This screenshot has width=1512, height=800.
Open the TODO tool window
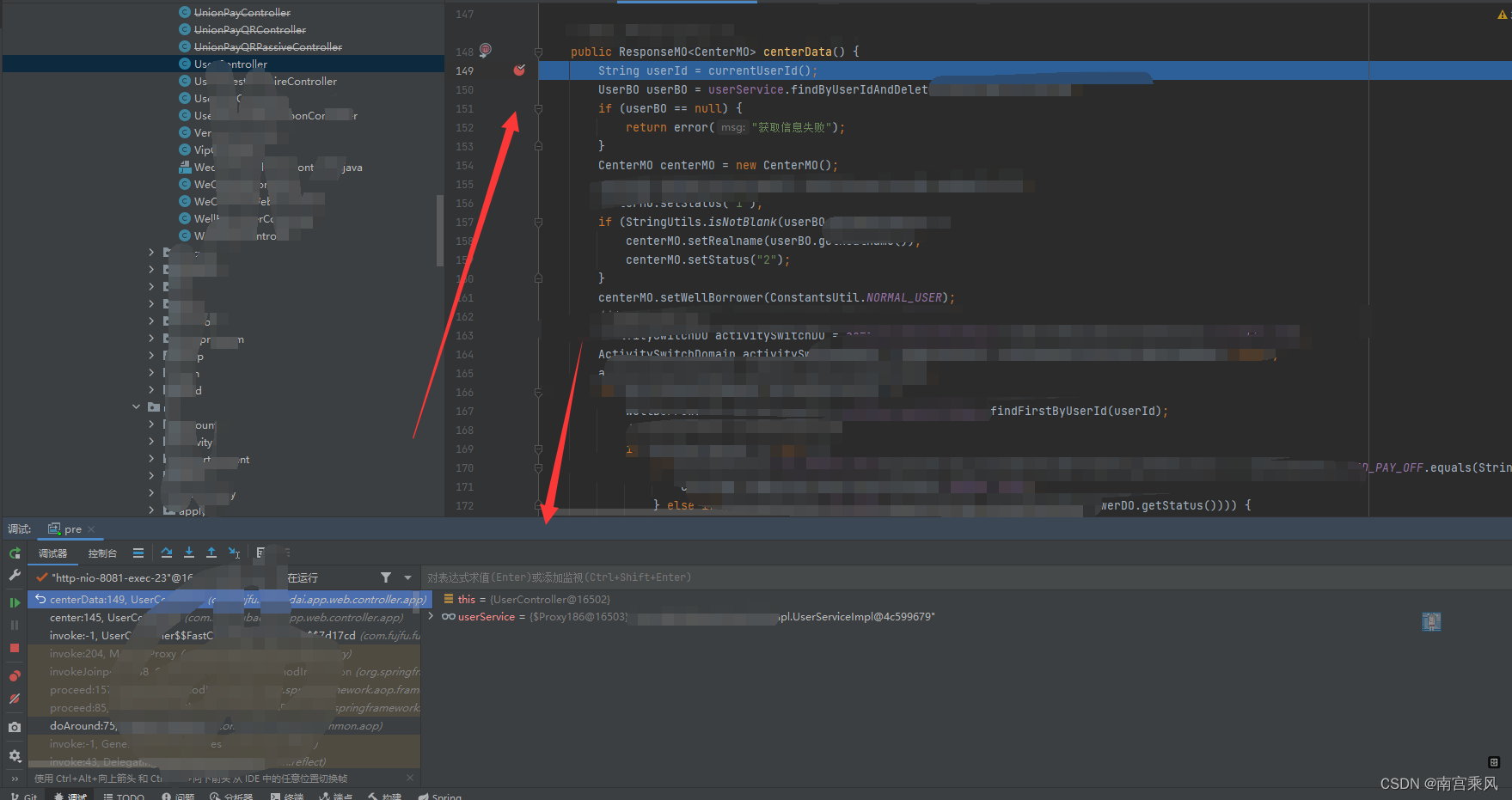(123, 796)
